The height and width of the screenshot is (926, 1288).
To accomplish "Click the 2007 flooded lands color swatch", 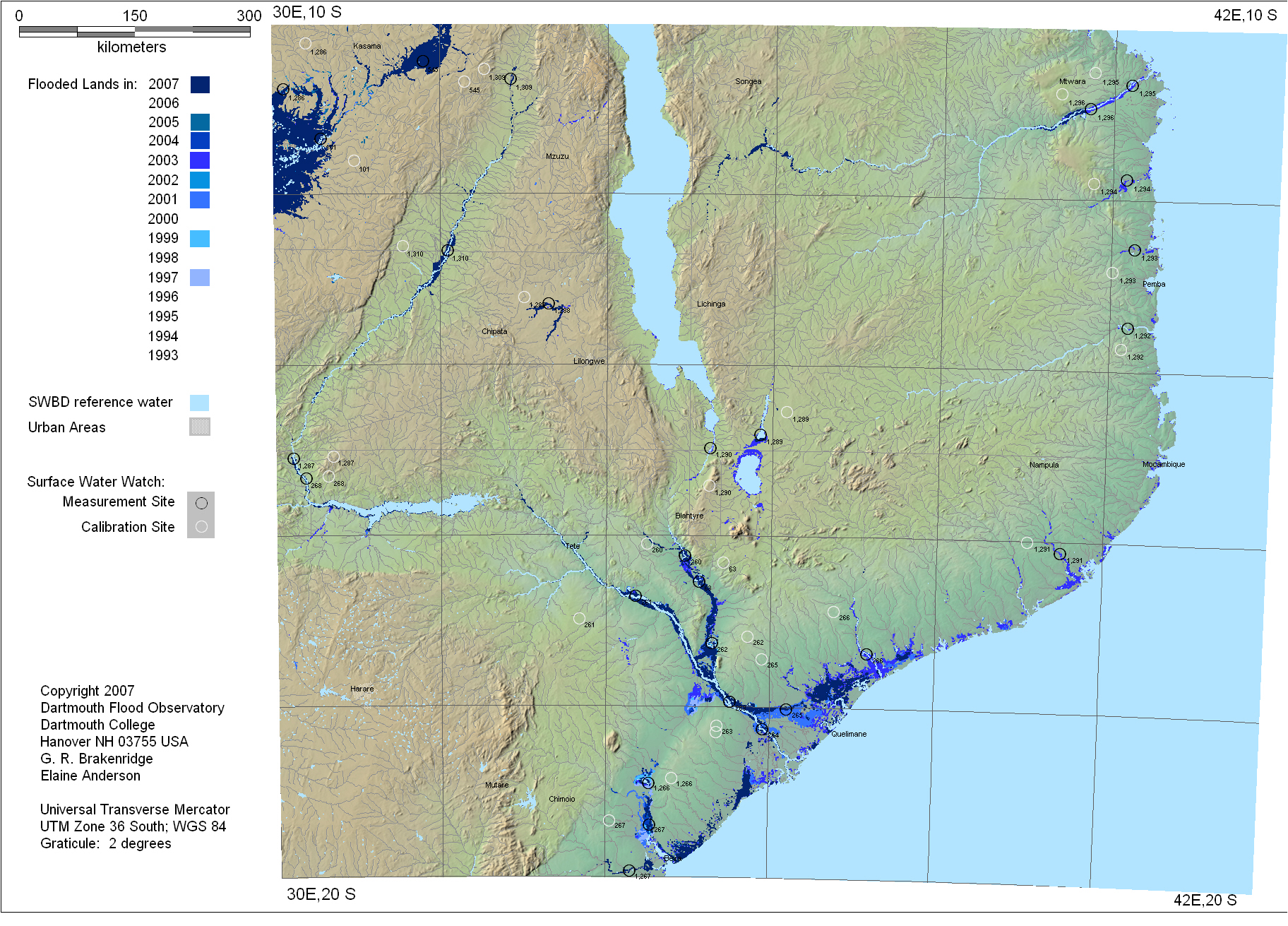I will (200, 85).
